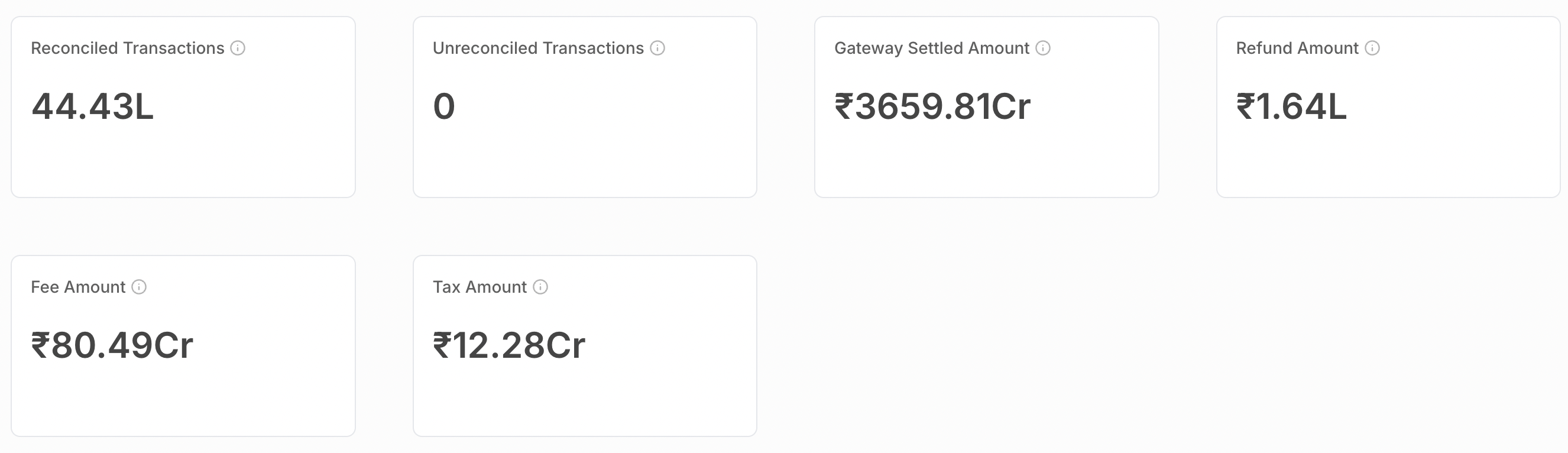Click the ₹3659.81Cr settled amount figure
This screenshot has height=453, width=1568.
932,106
